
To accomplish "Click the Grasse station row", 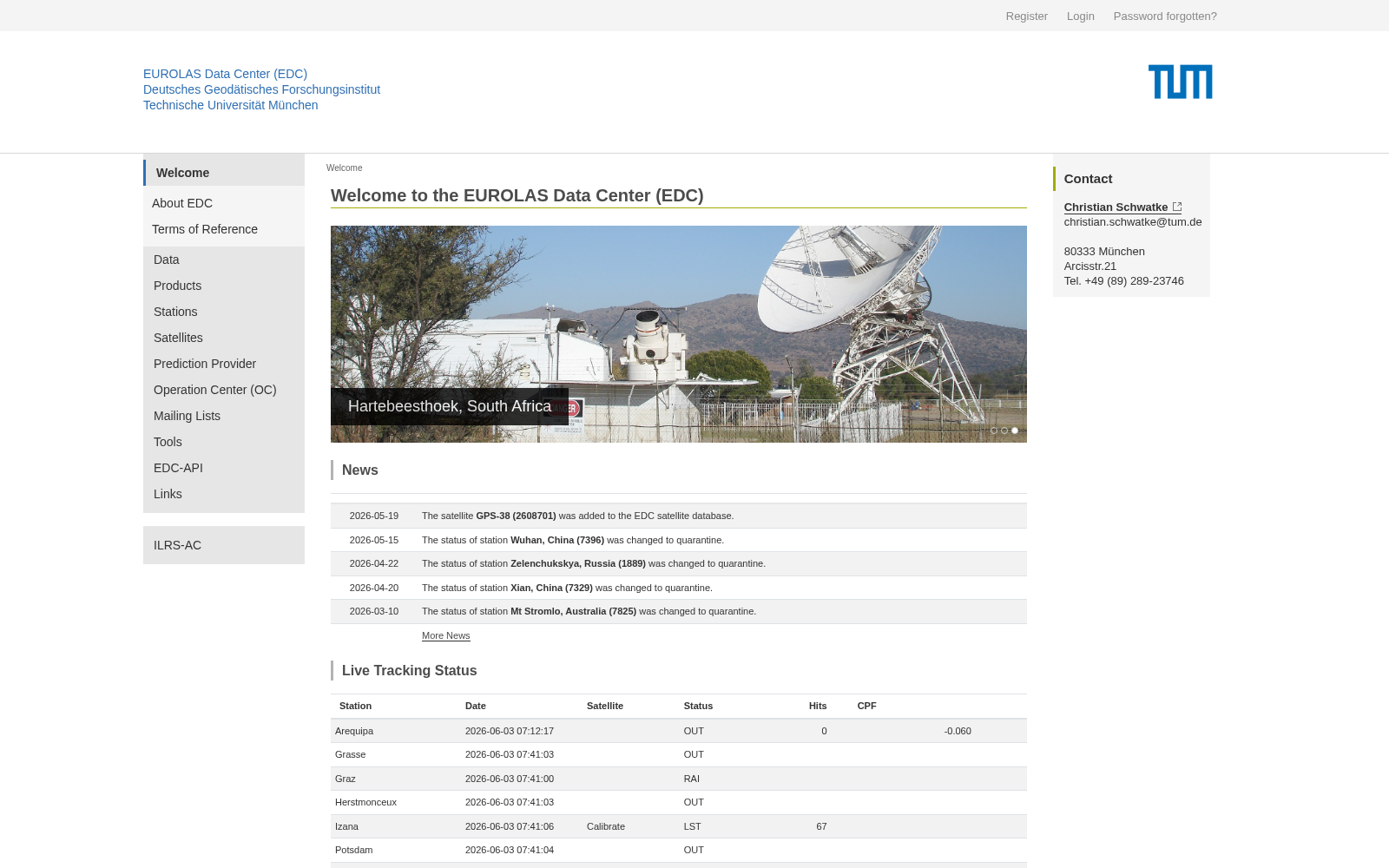I will pyautogui.click(x=679, y=754).
